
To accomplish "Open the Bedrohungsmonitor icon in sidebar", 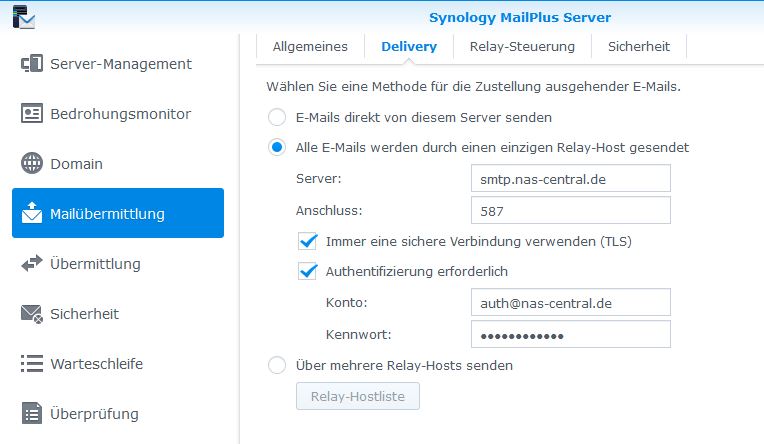I will [x=32, y=114].
